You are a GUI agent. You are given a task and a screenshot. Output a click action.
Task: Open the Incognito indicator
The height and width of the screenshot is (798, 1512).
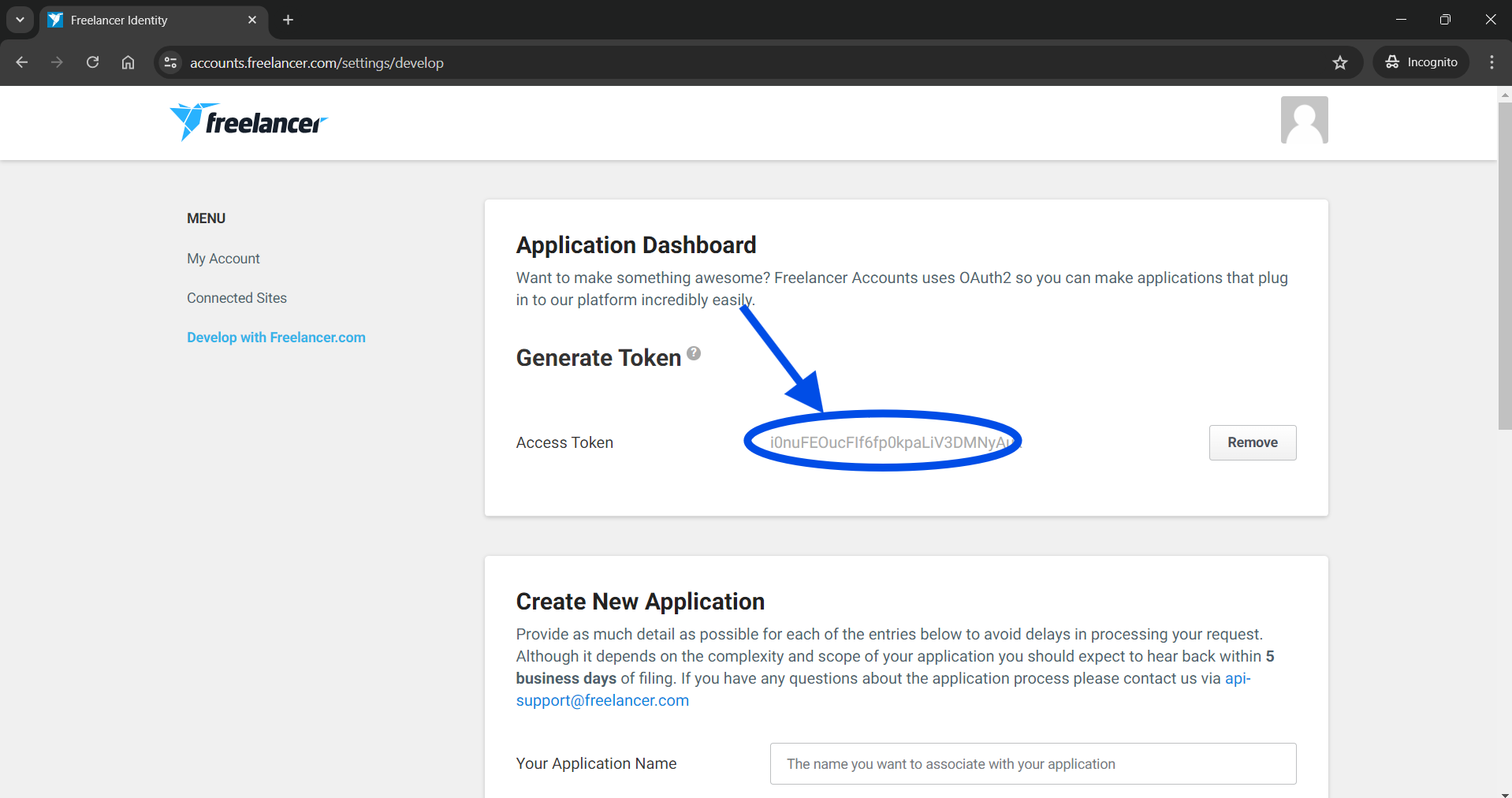coord(1421,62)
